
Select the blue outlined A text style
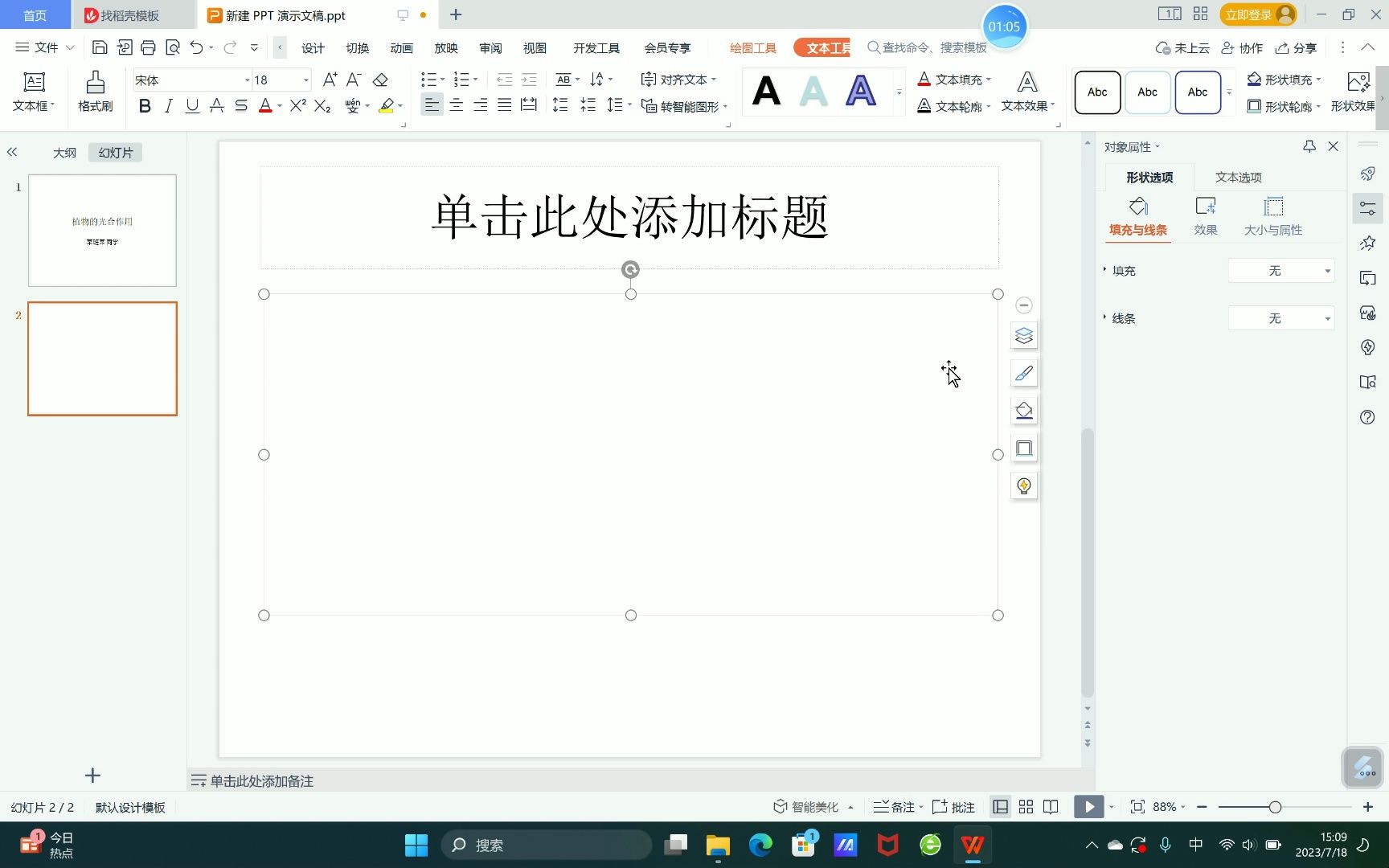point(860,91)
